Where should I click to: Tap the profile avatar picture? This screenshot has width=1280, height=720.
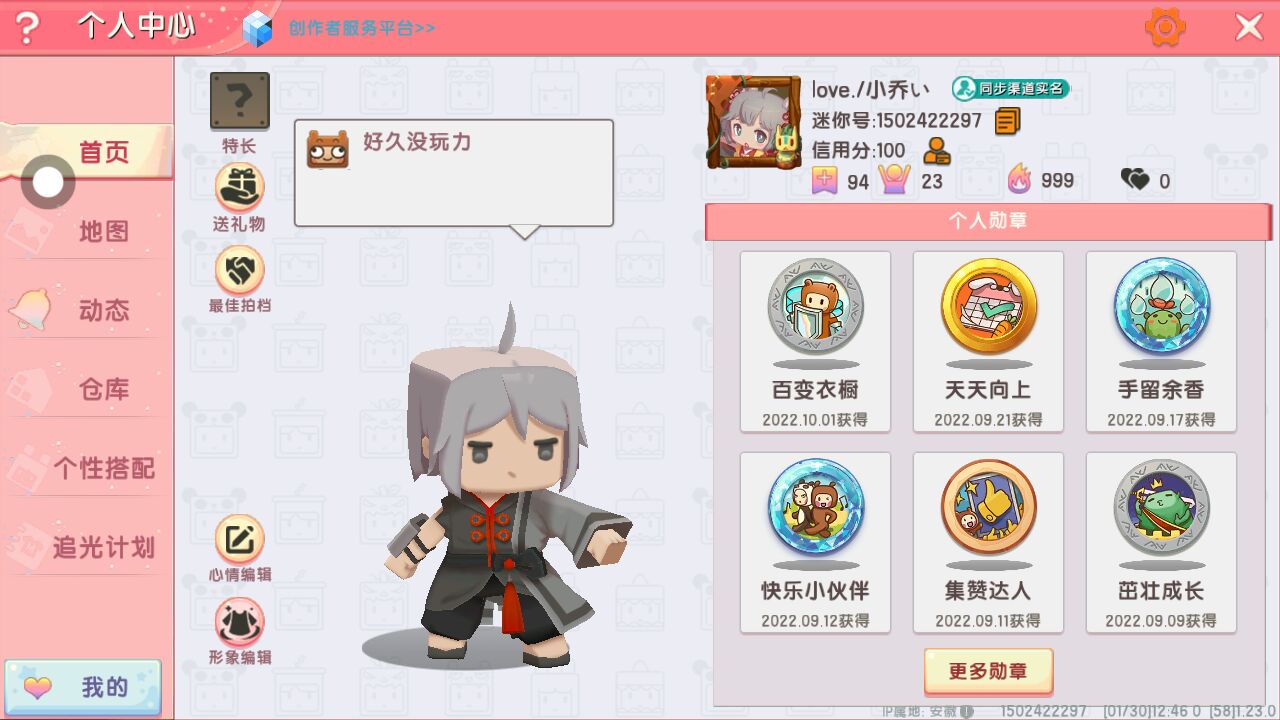pos(753,122)
